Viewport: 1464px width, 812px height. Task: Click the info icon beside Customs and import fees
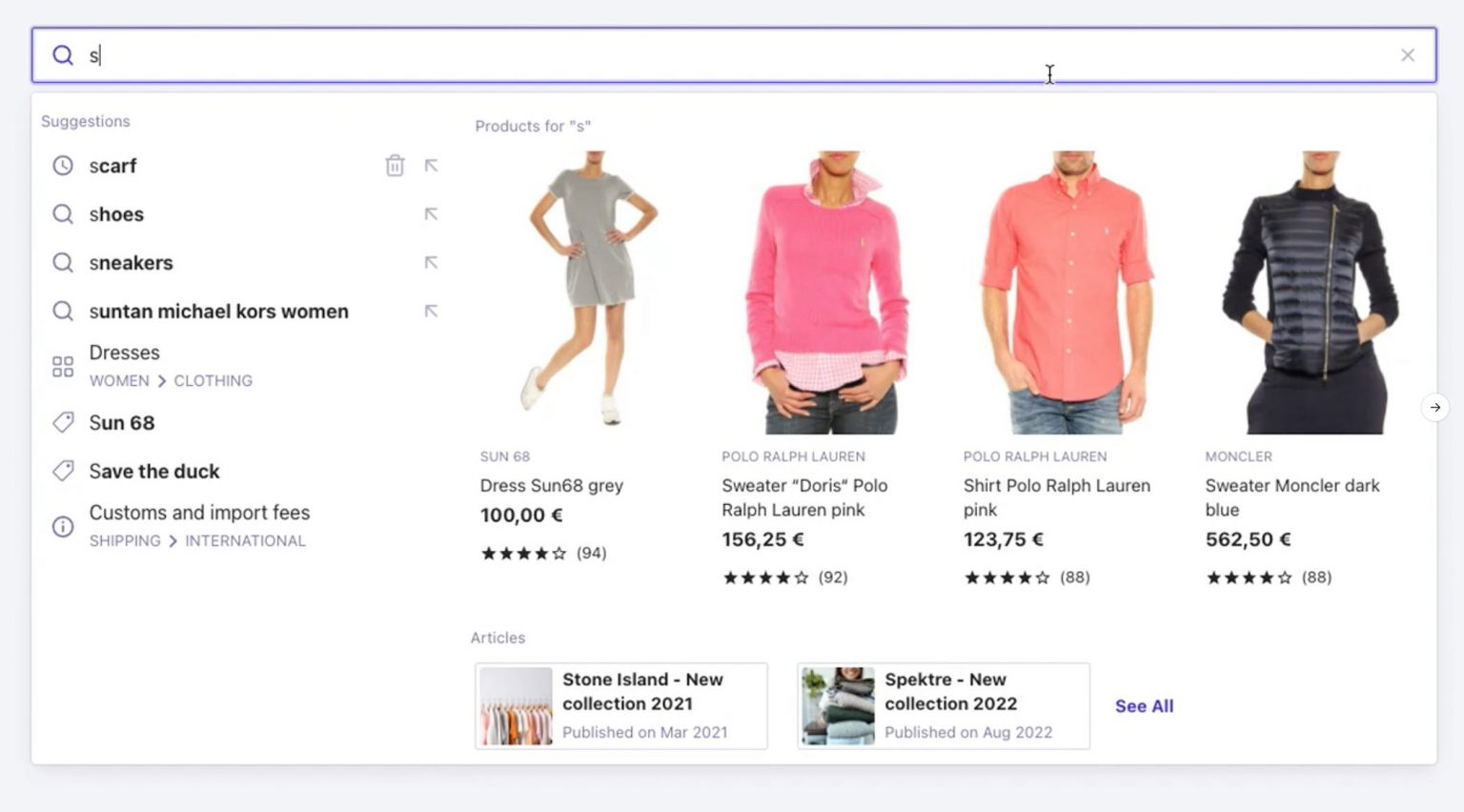[63, 527]
